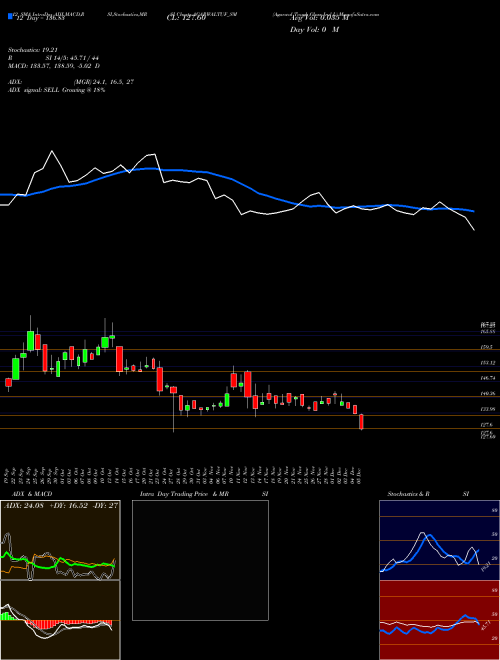Screen dimensions: 500x660
Task: Click the first red candlestick at the chart's left
Action: click(8, 383)
